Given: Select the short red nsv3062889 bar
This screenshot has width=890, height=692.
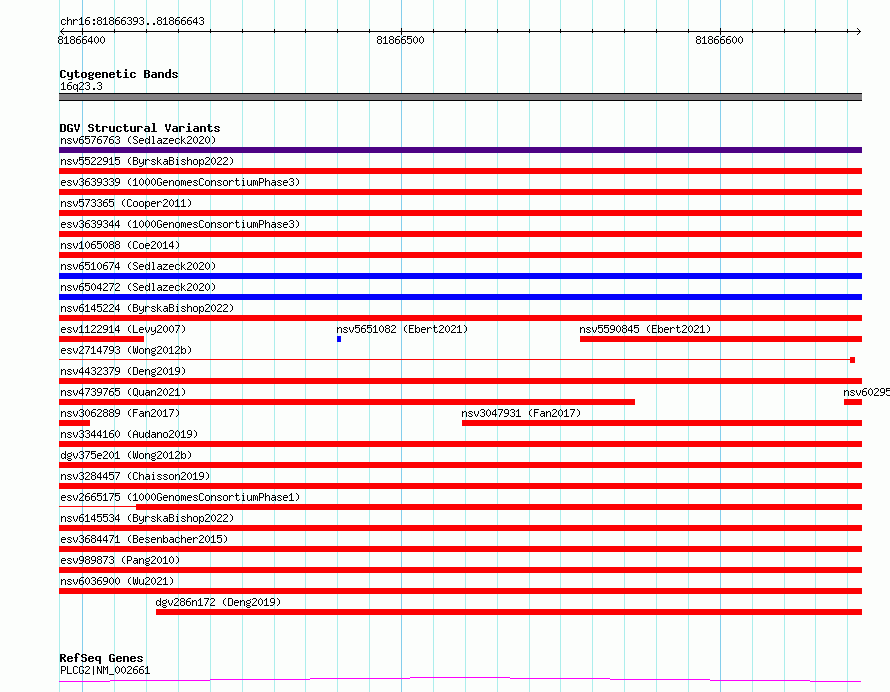Looking at the screenshot, I should tap(74, 423).
